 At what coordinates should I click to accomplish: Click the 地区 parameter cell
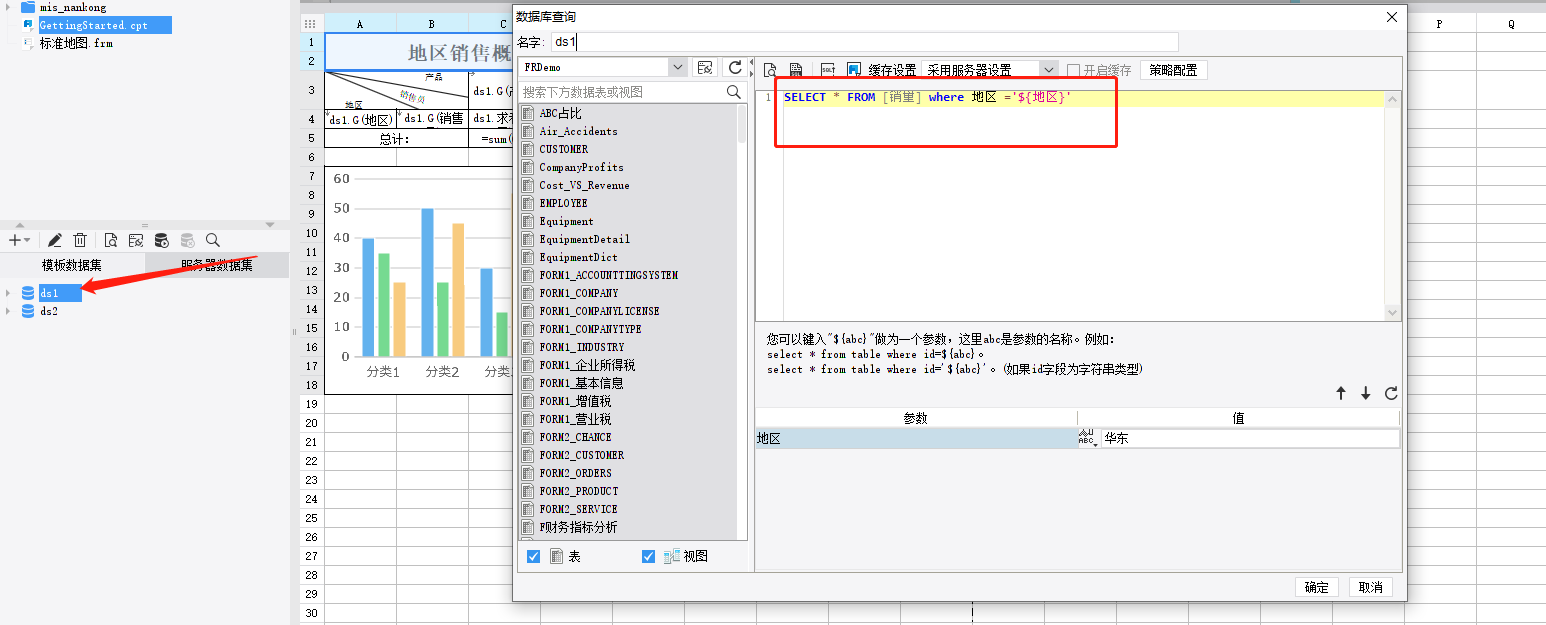tap(916, 438)
